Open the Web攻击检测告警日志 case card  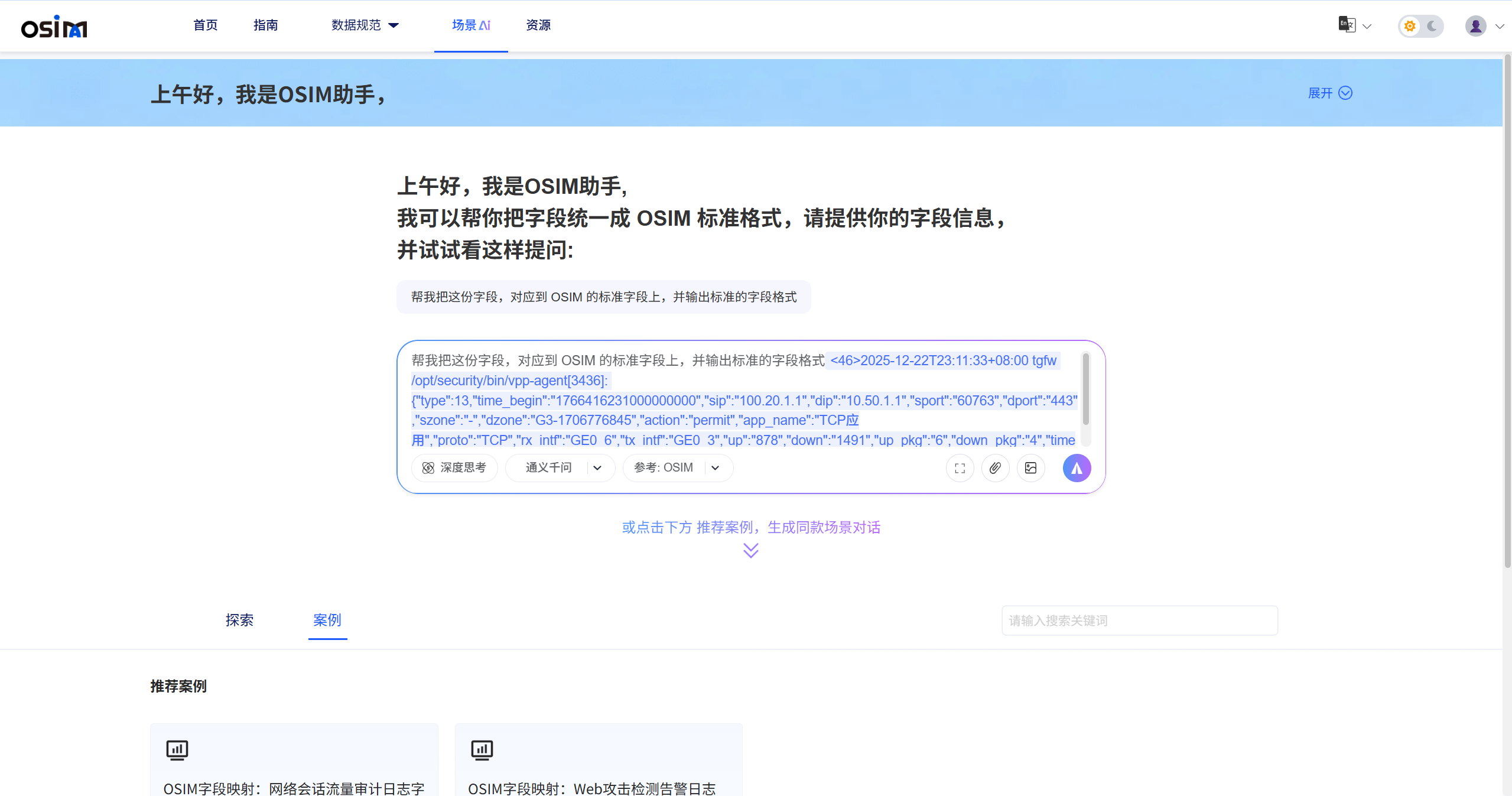[599, 760]
